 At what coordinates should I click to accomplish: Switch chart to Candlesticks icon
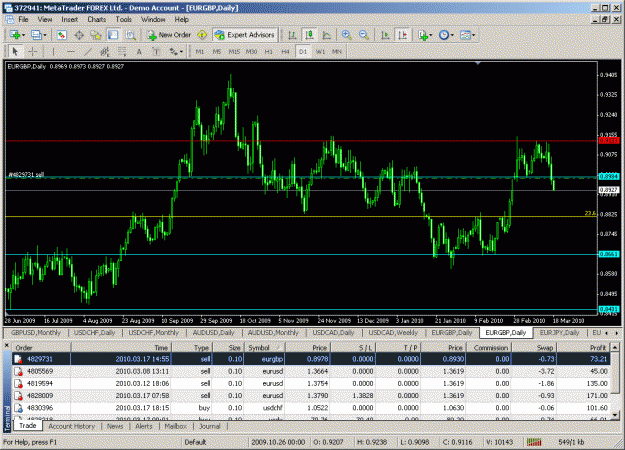point(309,35)
